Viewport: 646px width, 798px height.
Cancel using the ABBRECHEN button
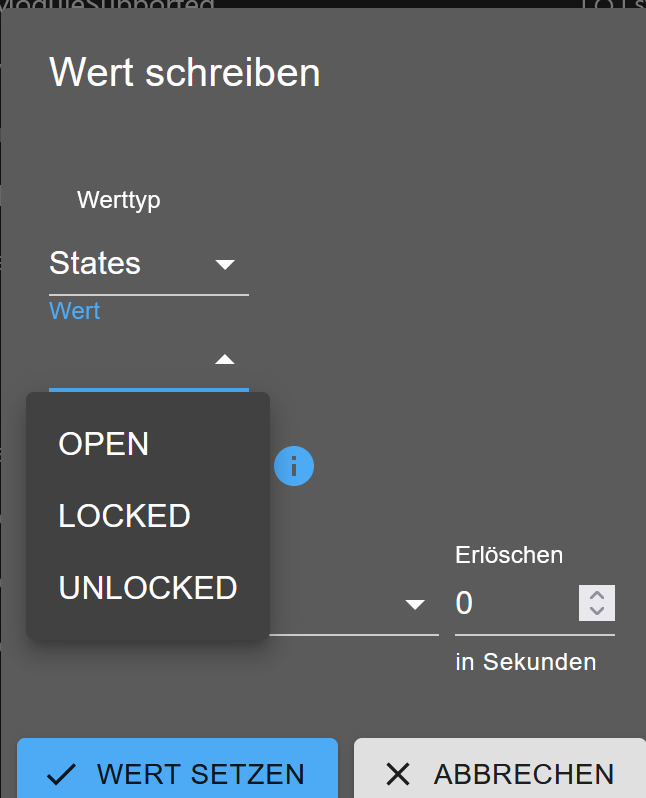(x=500, y=768)
